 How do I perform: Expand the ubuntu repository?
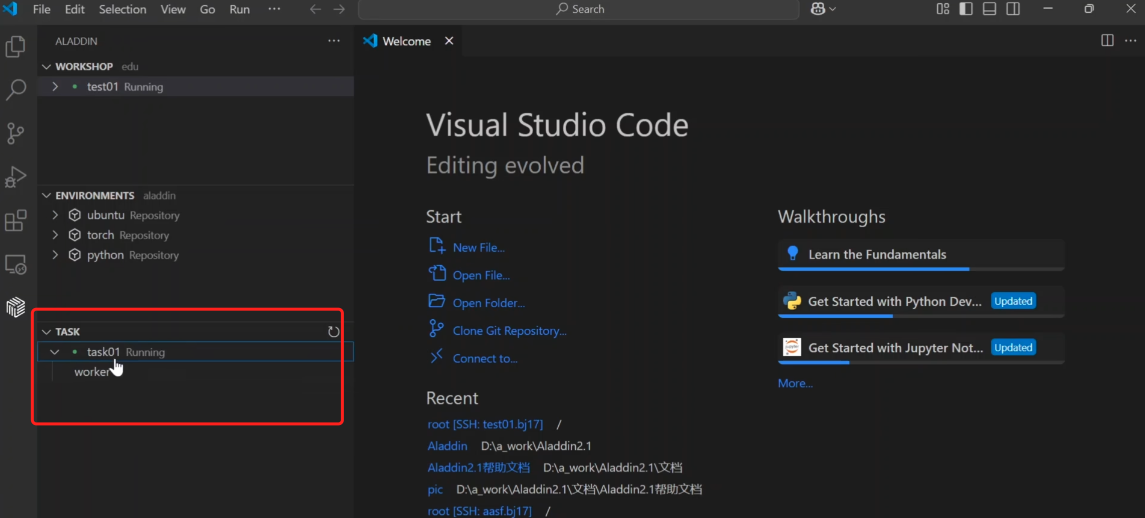[55, 216]
